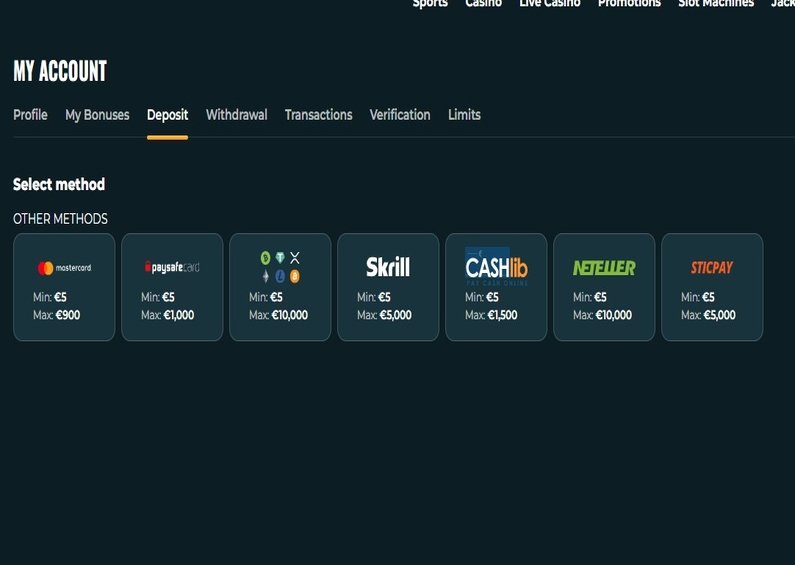Choose the paysafecard deposit method
795x565 pixels.
(172, 287)
